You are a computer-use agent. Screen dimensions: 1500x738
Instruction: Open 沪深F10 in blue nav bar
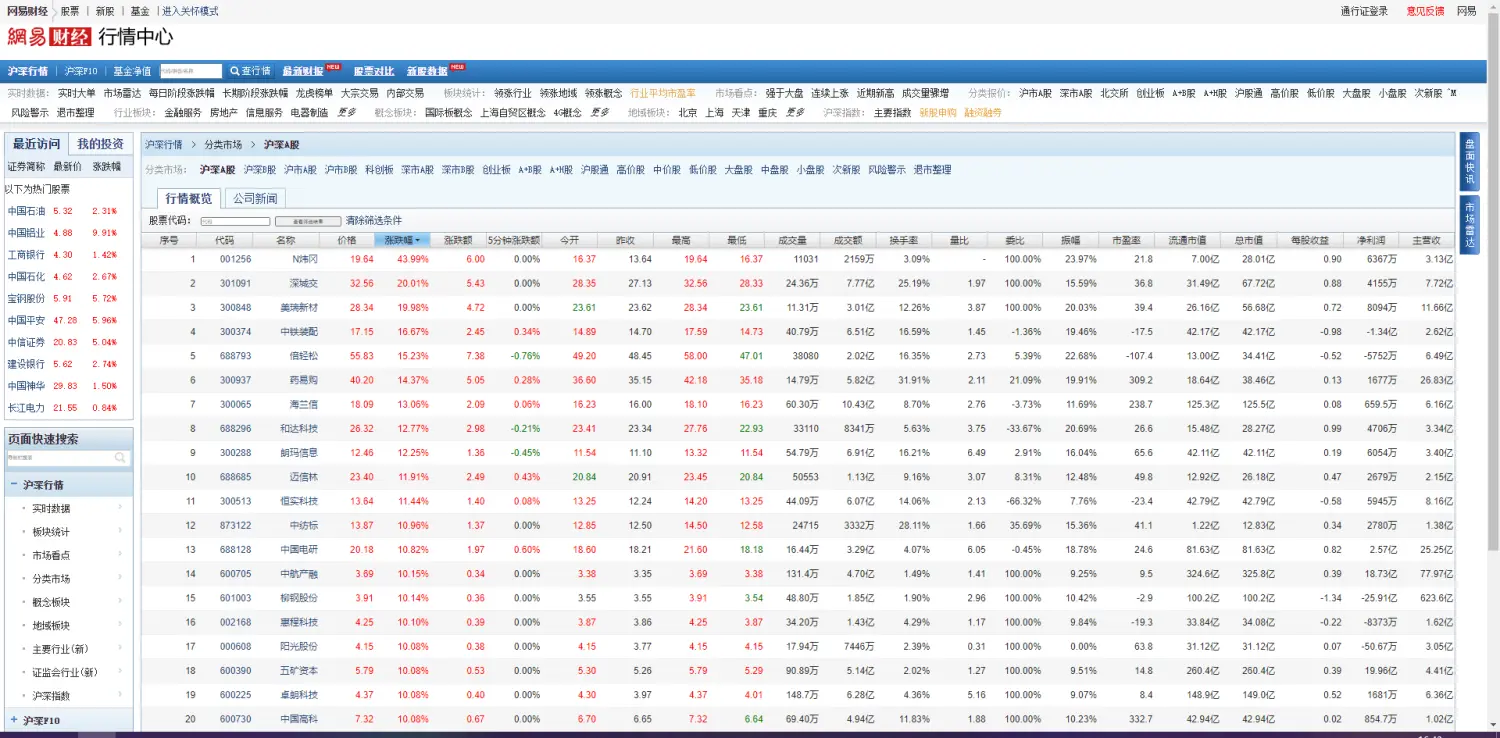tap(81, 71)
